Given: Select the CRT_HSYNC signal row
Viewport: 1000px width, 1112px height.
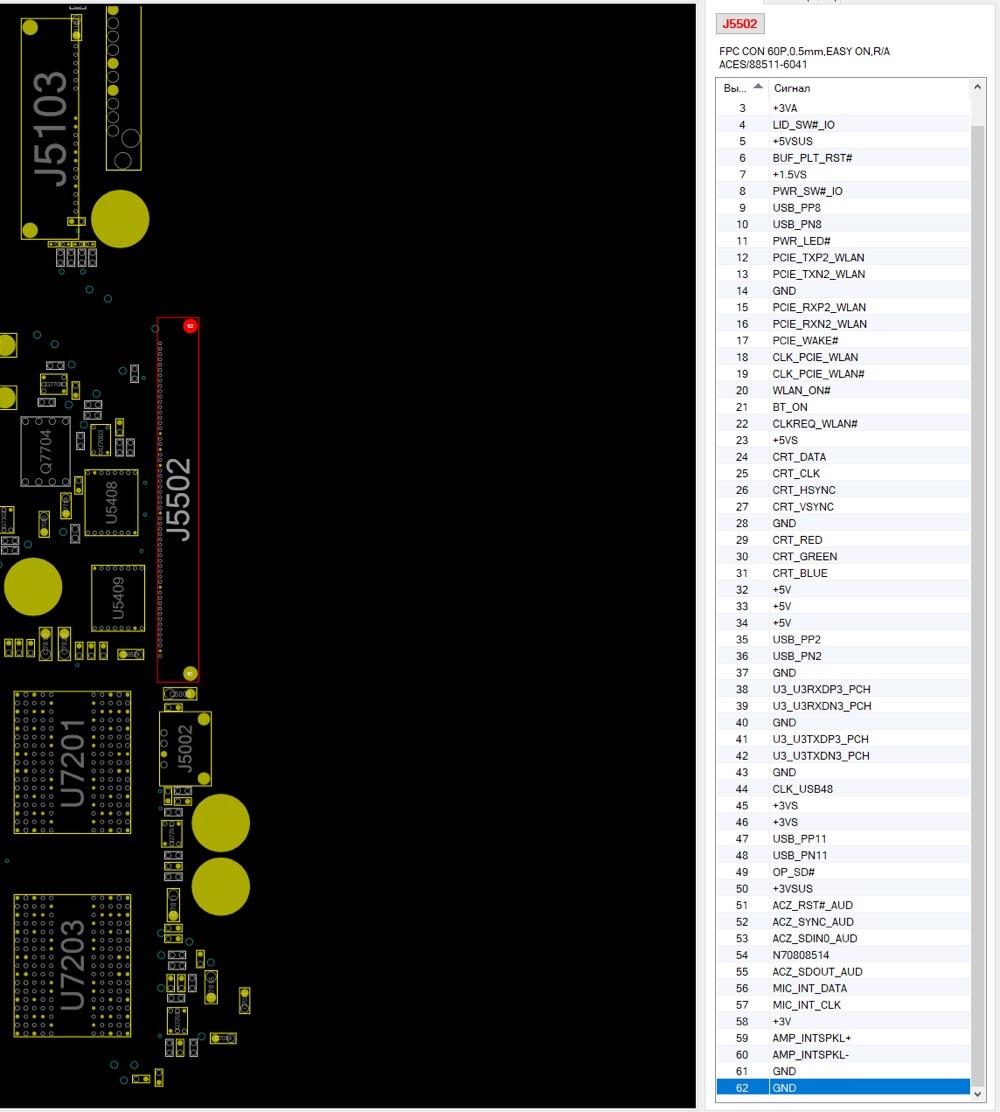Looking at the screenshot, I should click(843, 490).
